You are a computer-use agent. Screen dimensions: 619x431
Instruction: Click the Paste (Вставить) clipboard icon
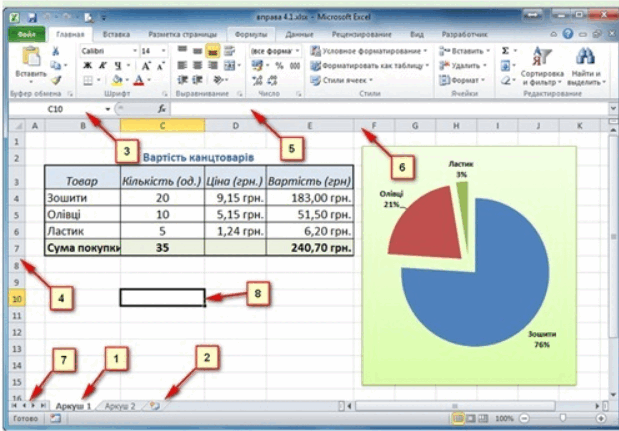pyautogui.click(x=31, y=57)
